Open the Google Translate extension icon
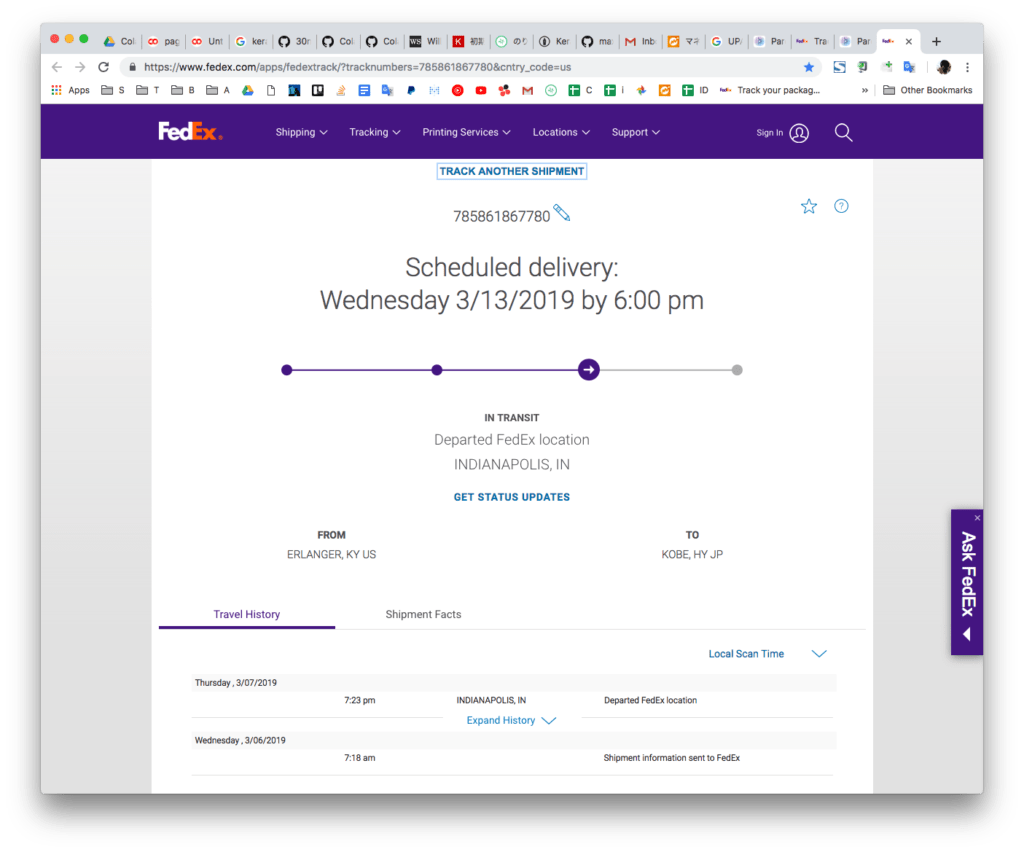The height and width of the screenshot is (852, 1024). point(909,67)
